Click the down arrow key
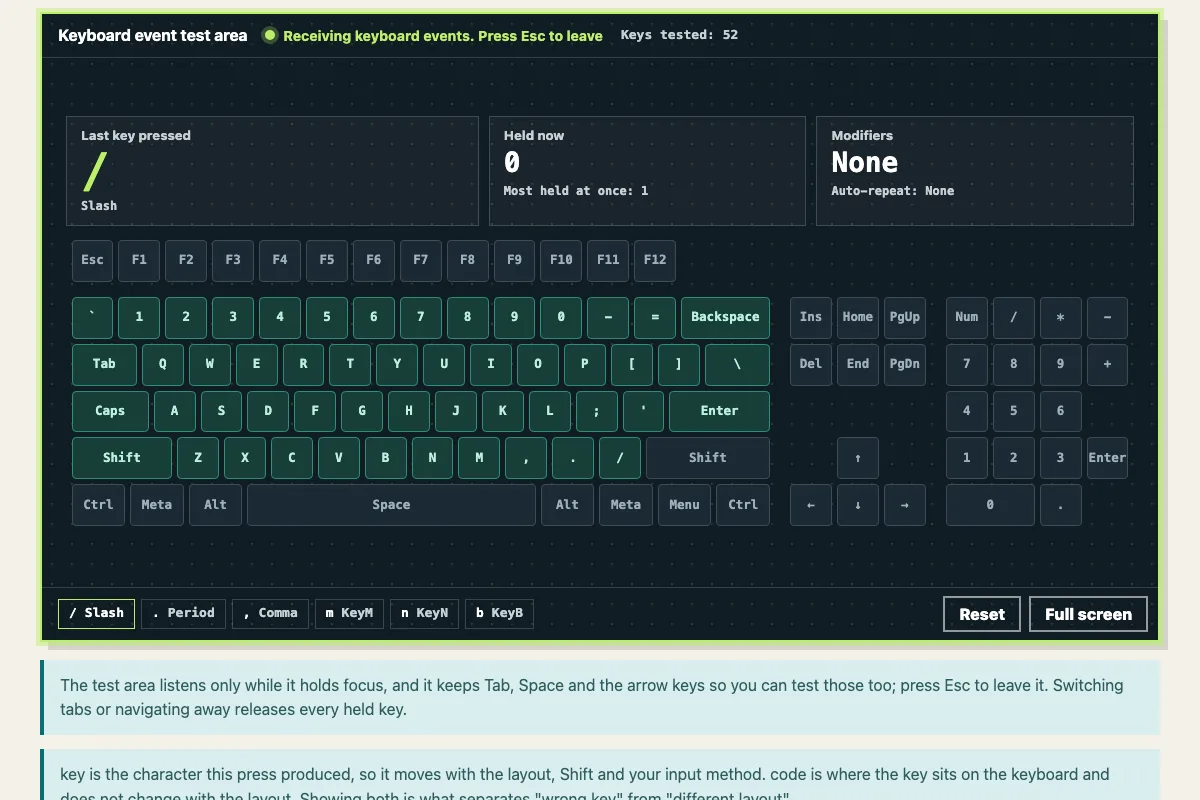Viewport: 1200px width, 800px height. tap(858, 505)
